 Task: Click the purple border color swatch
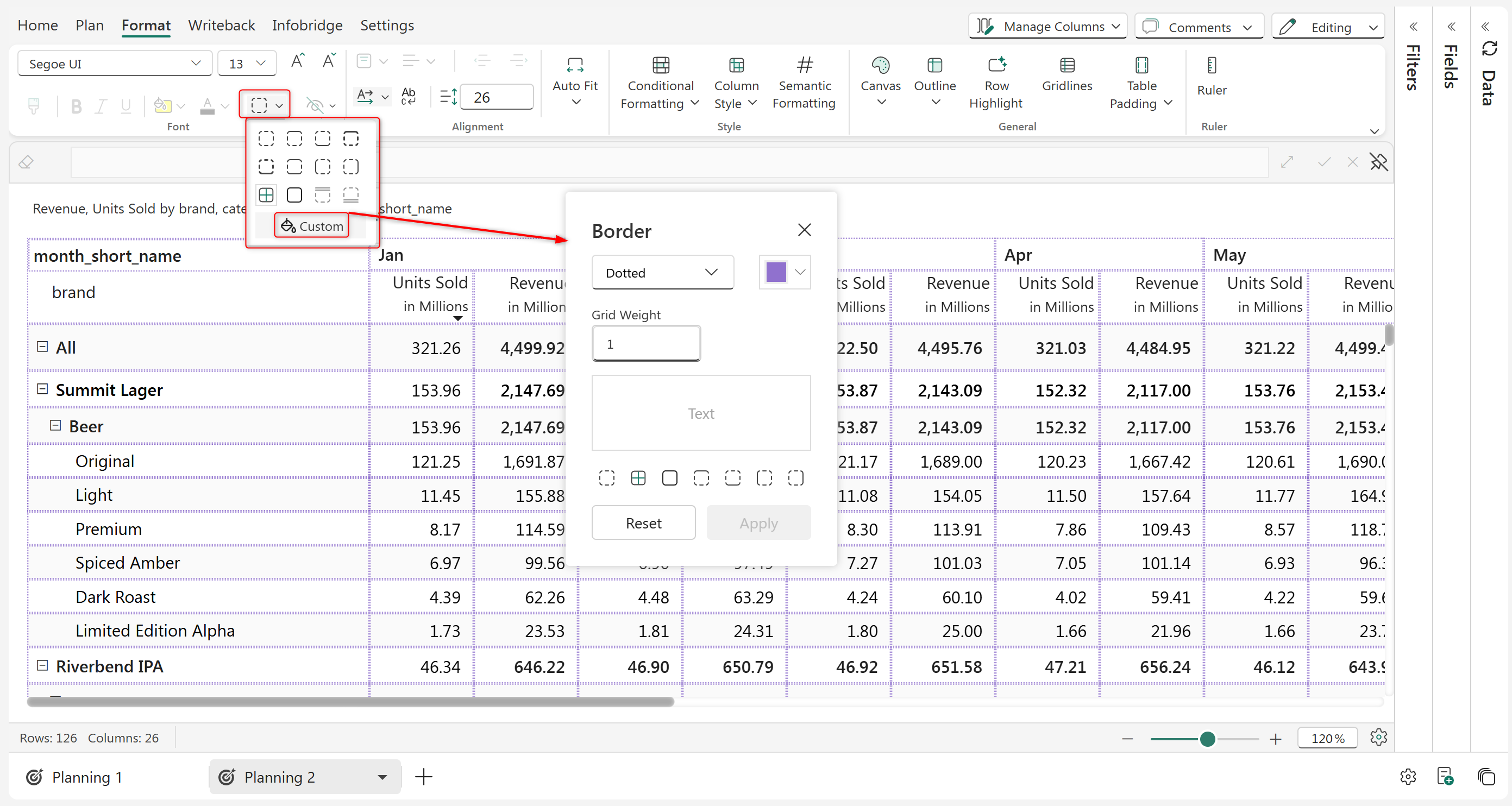pos(775,272)
